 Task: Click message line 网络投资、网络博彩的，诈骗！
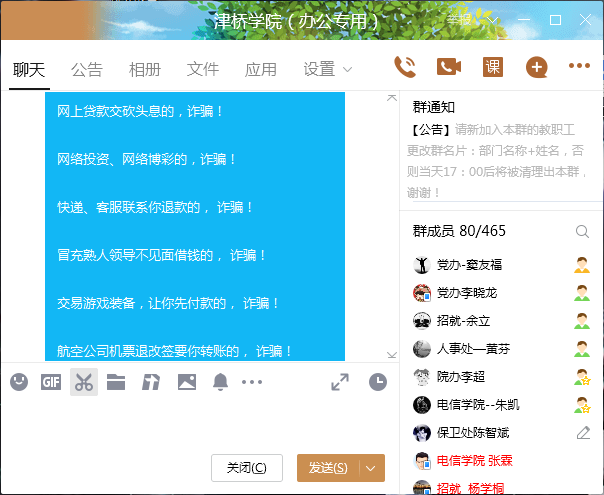tap(146, 159)
